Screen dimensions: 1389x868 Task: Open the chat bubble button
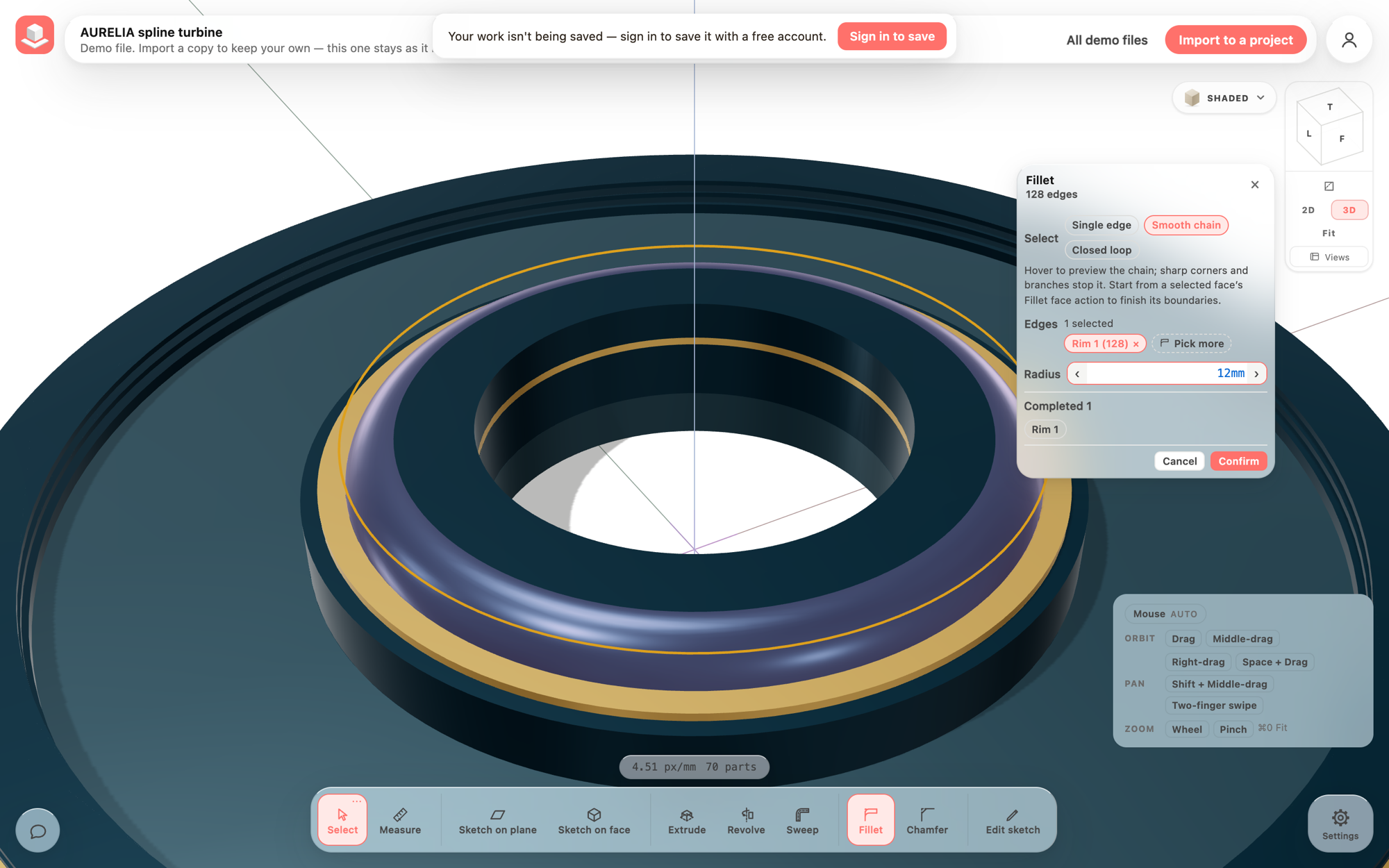click(x=38, y=831)
